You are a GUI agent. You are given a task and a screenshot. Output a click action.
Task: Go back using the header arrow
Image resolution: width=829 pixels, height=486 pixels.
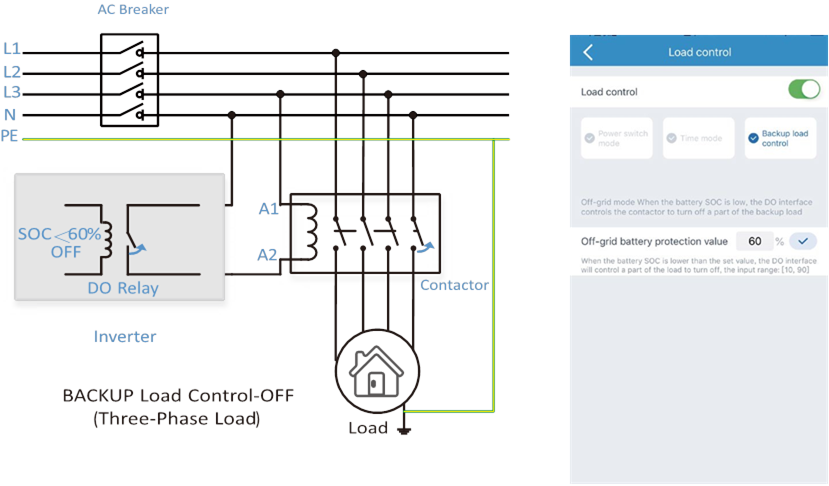[588, 52]
